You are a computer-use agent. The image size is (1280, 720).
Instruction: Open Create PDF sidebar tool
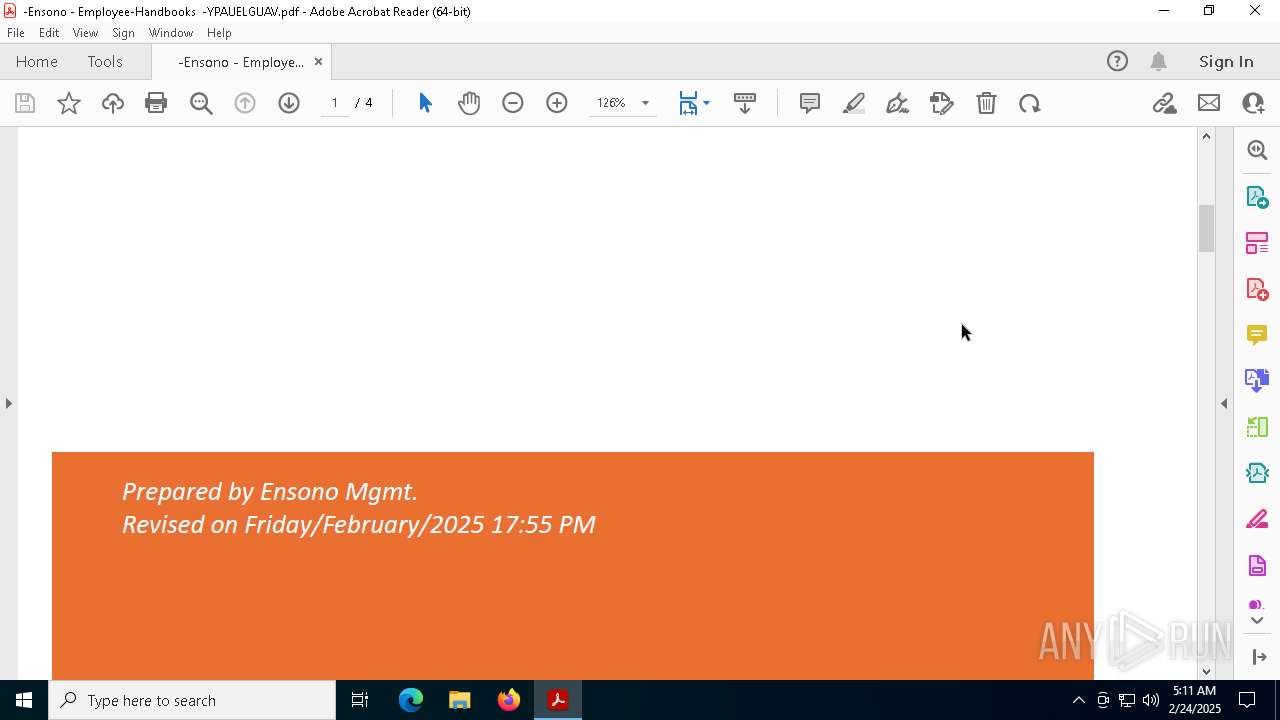1257,289
